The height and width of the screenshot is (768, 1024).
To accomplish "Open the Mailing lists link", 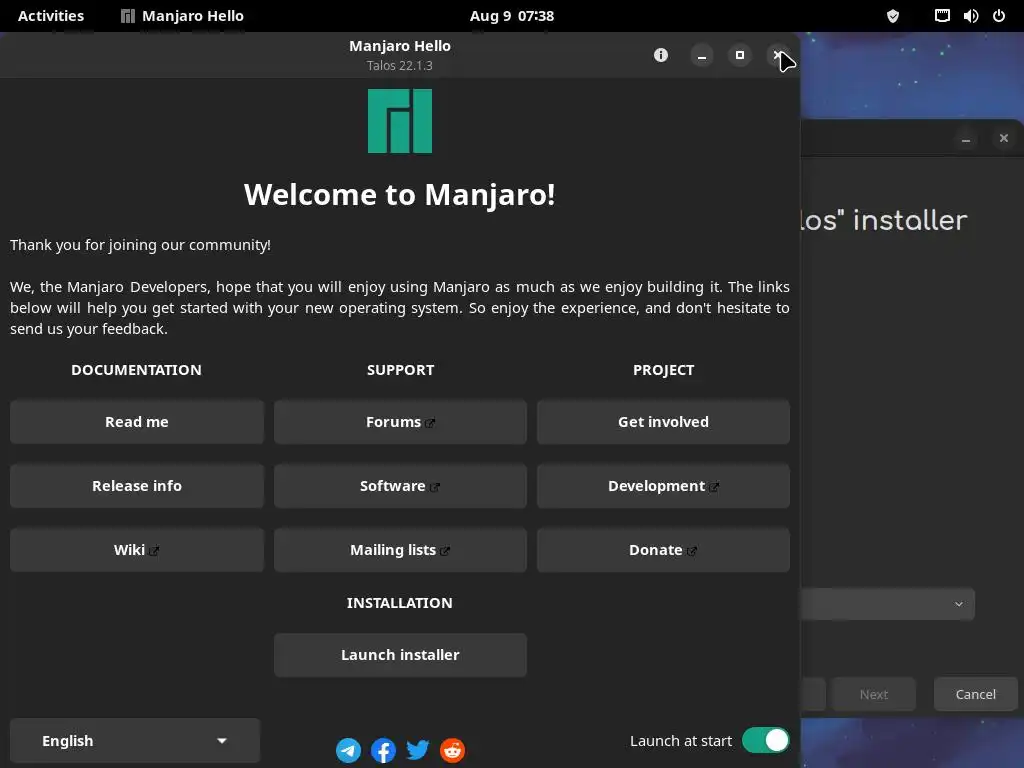I will (x=400, y=550).
